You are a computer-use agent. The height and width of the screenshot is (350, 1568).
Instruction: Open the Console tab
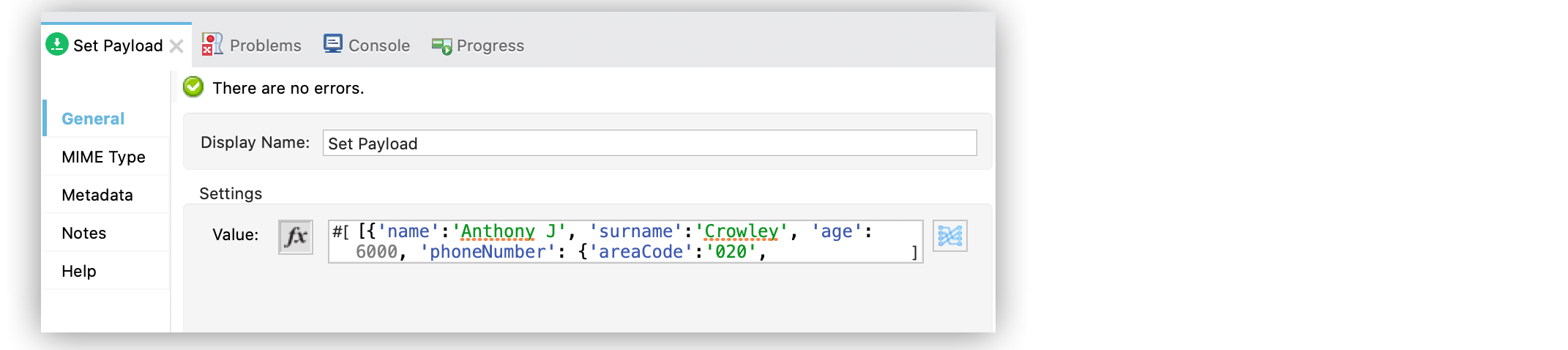tap(378, 45)
